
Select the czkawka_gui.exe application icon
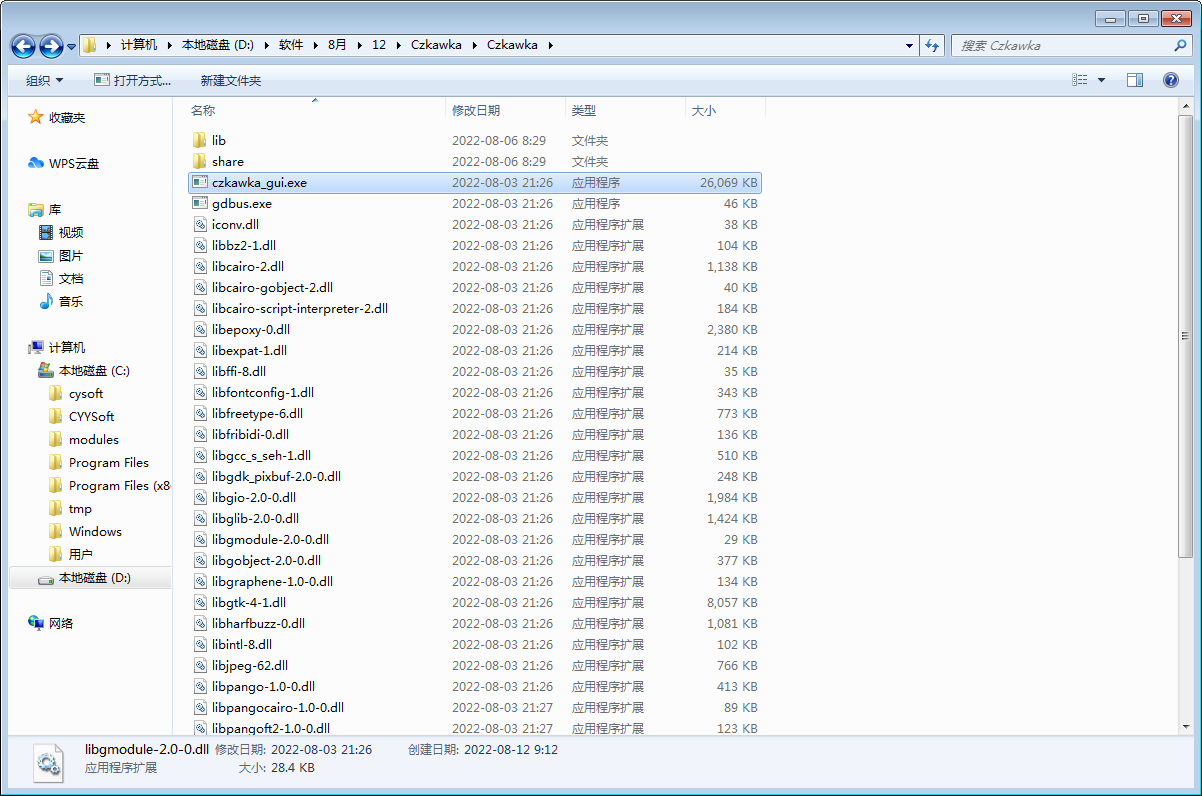coord(199,182)
